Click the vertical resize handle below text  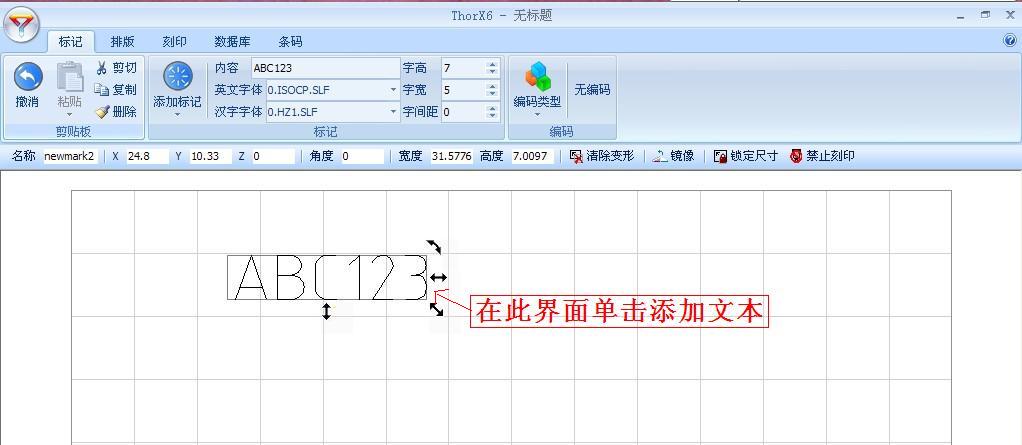327,311
